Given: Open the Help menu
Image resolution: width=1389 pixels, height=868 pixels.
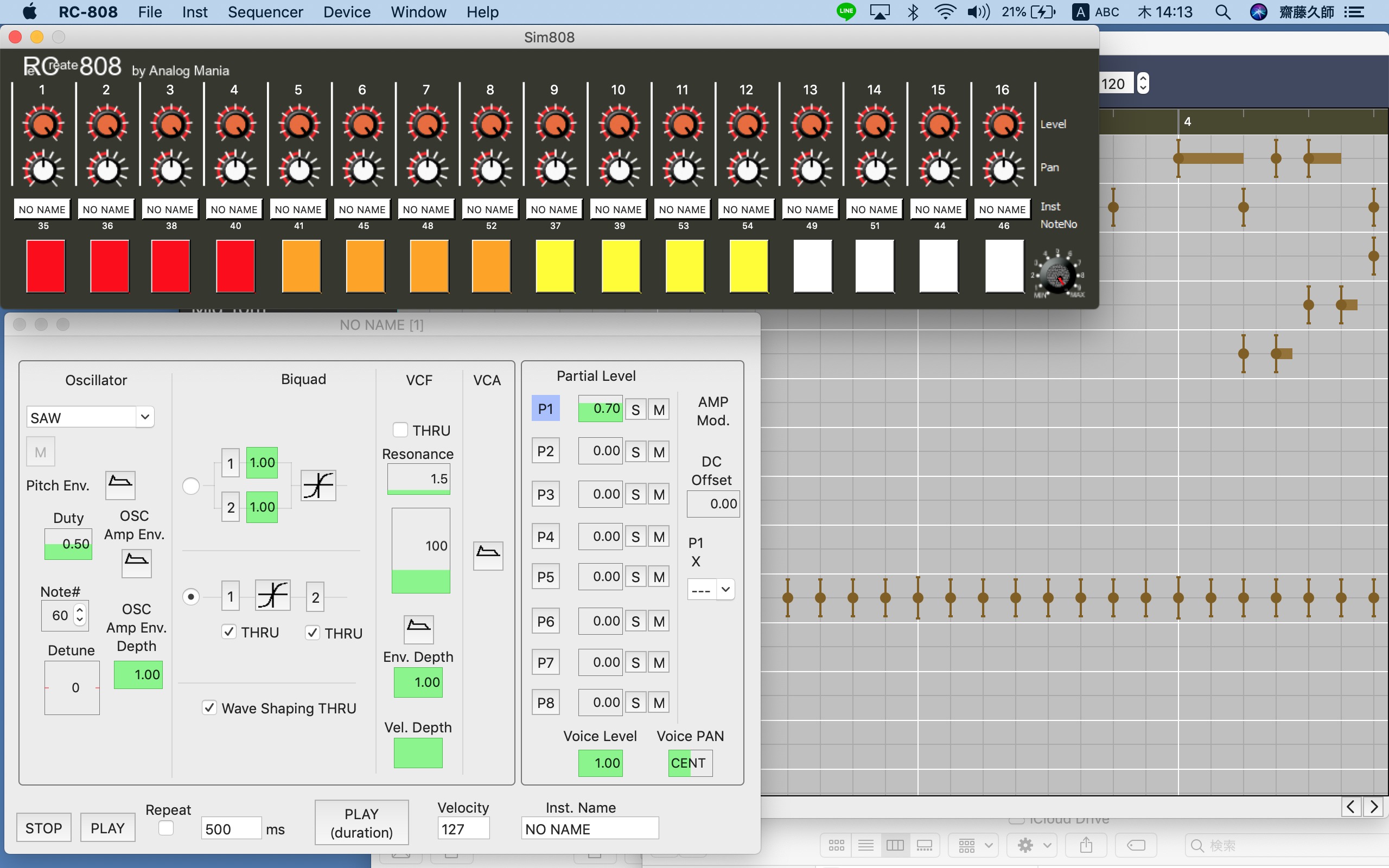Looking at the screenshot, I should (x=482, y=12).
